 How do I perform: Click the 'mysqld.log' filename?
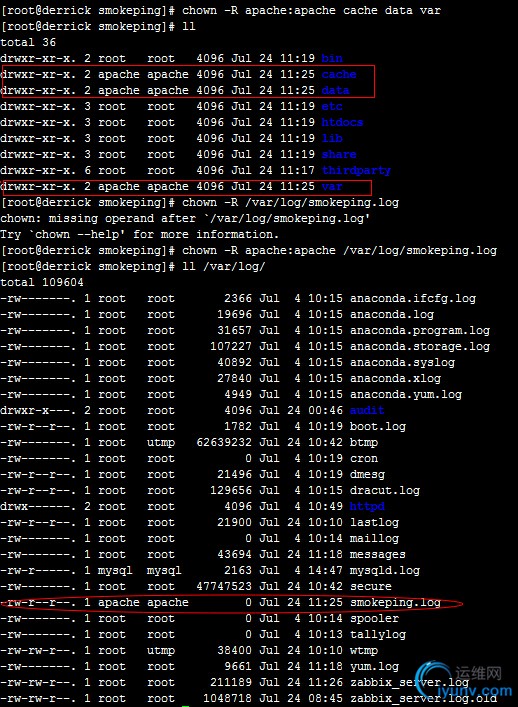[385, 571]
